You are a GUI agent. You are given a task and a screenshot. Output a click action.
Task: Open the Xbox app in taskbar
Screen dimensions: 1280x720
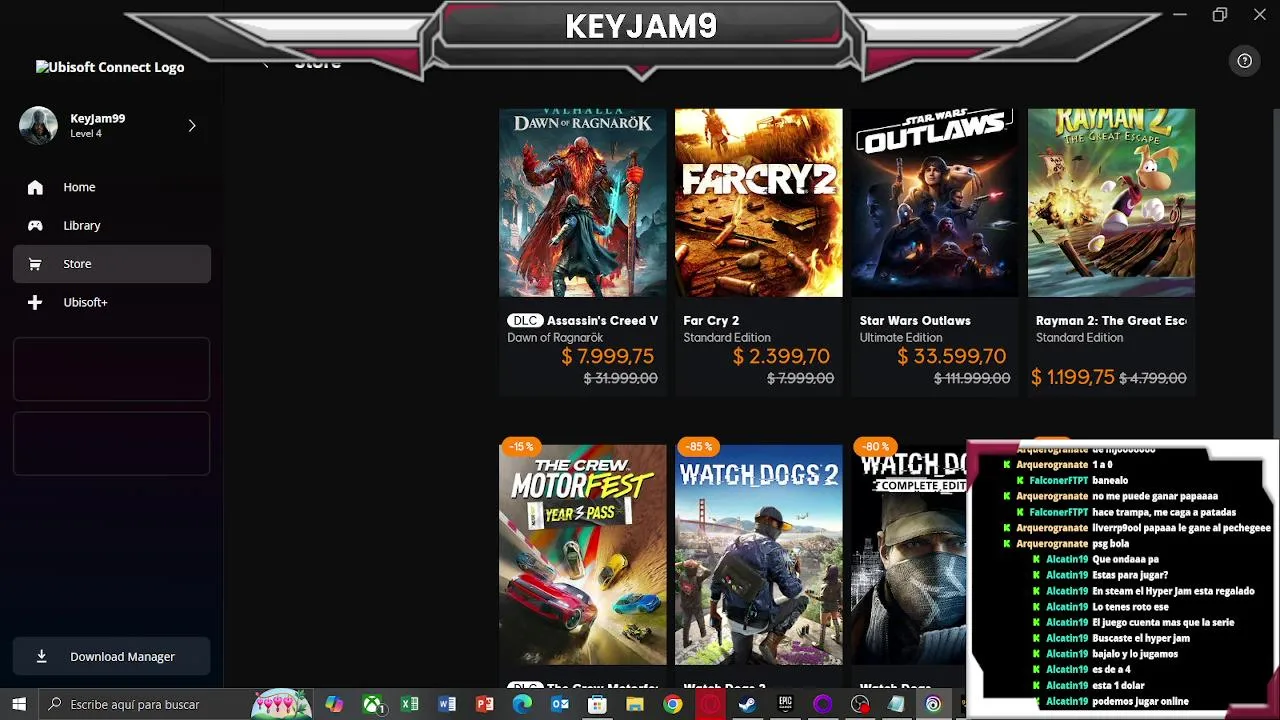tap(372, 704)
